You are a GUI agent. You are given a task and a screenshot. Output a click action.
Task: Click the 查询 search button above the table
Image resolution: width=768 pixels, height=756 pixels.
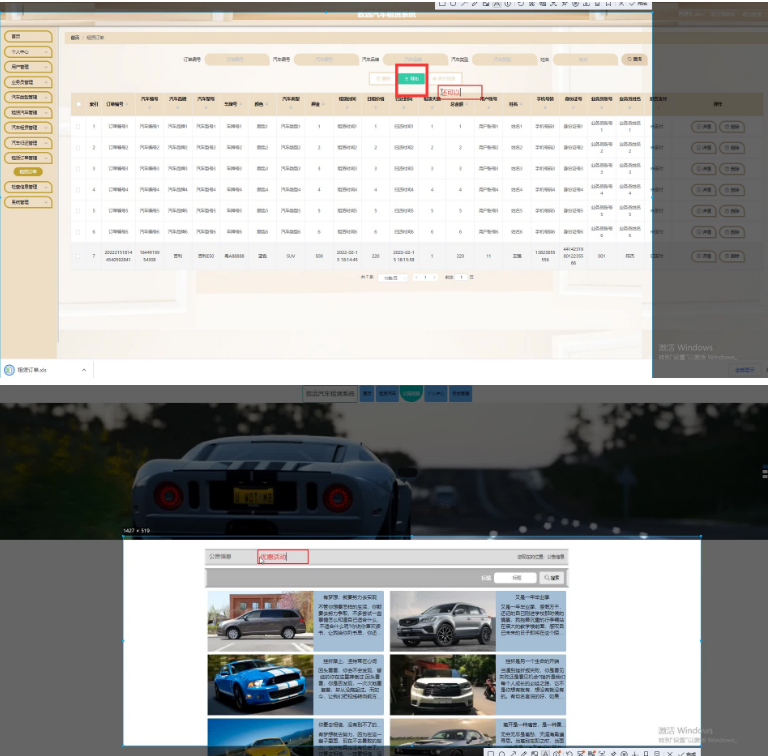[x=635, y=59]
